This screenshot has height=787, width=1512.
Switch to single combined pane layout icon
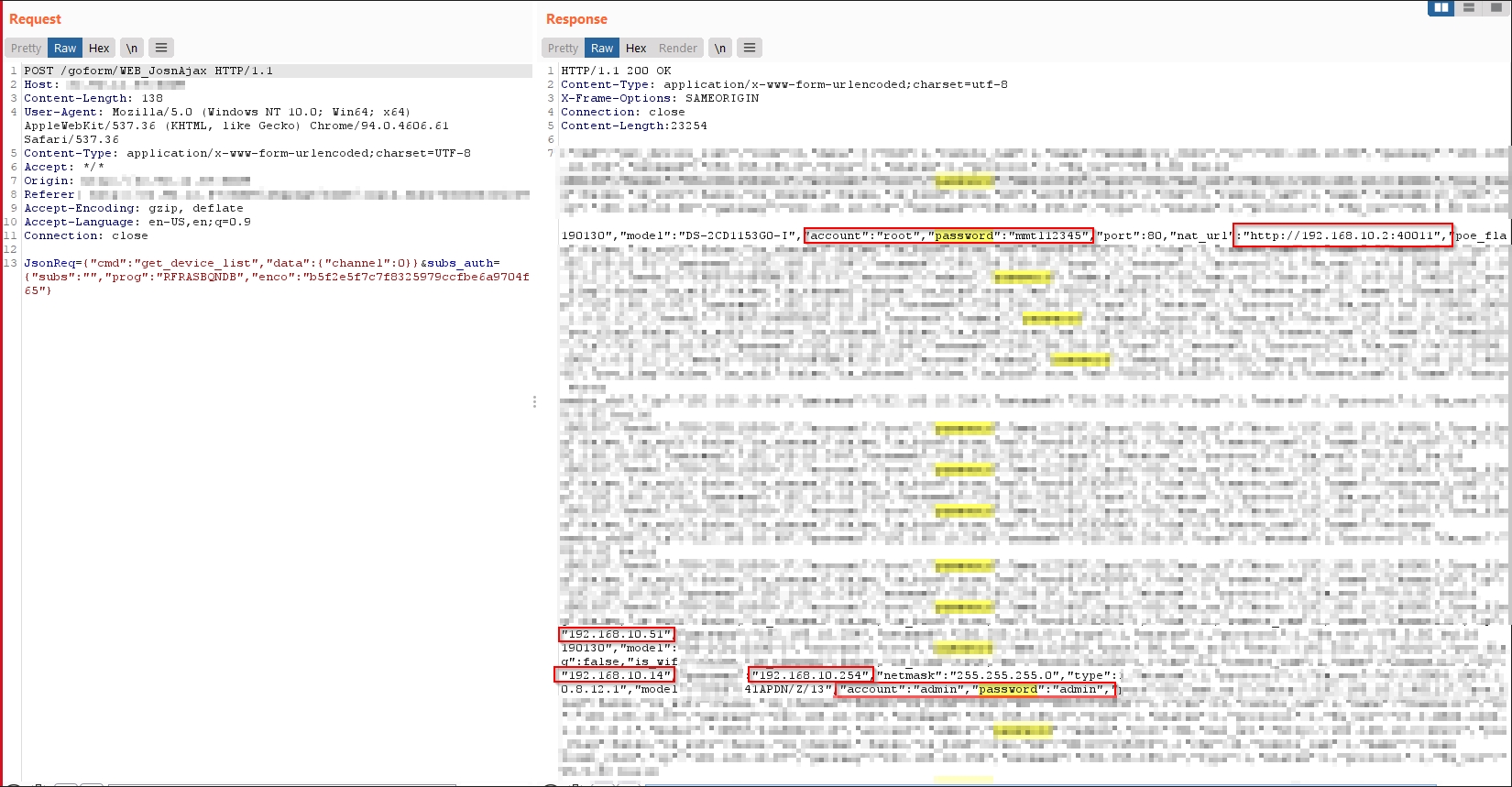[x=1496, y=7]
